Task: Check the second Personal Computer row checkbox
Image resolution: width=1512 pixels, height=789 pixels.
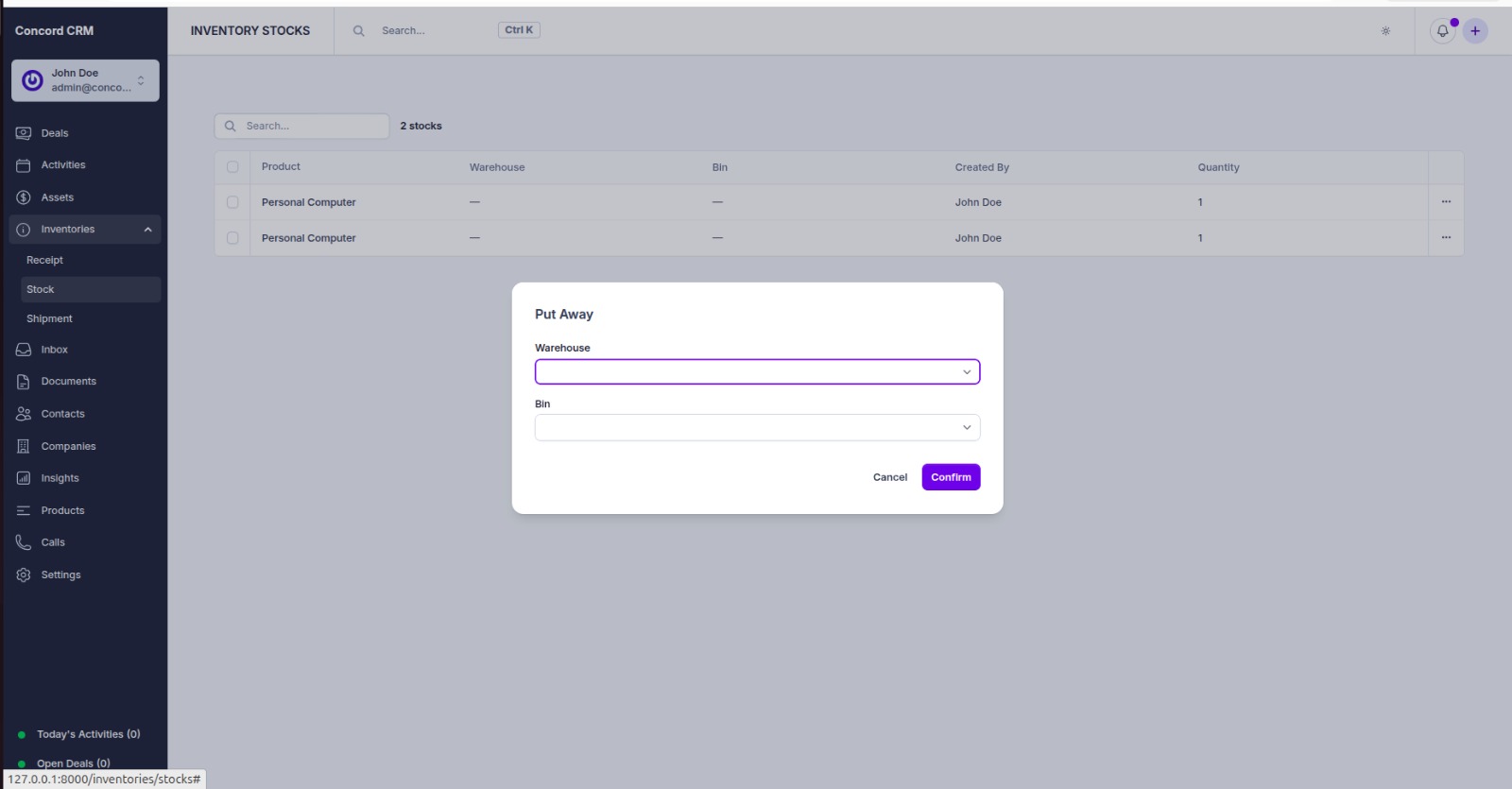Action: pos(232,238)
